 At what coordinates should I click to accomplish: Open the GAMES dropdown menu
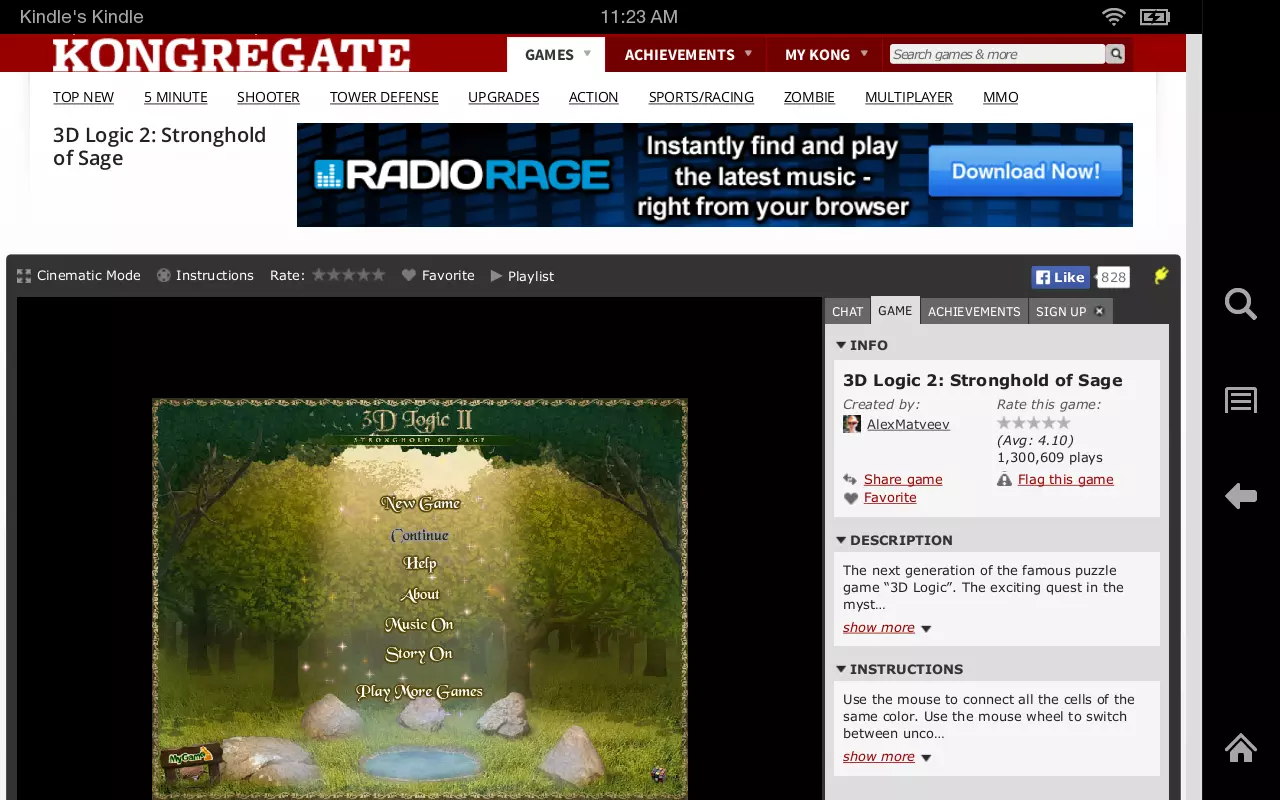tap(556, 55)
